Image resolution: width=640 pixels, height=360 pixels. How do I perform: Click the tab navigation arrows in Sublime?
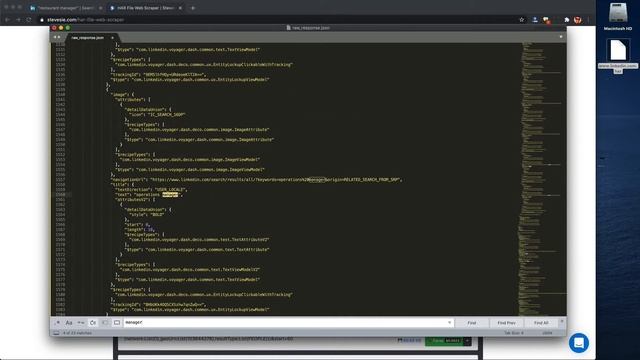click(x=57, y=37)
